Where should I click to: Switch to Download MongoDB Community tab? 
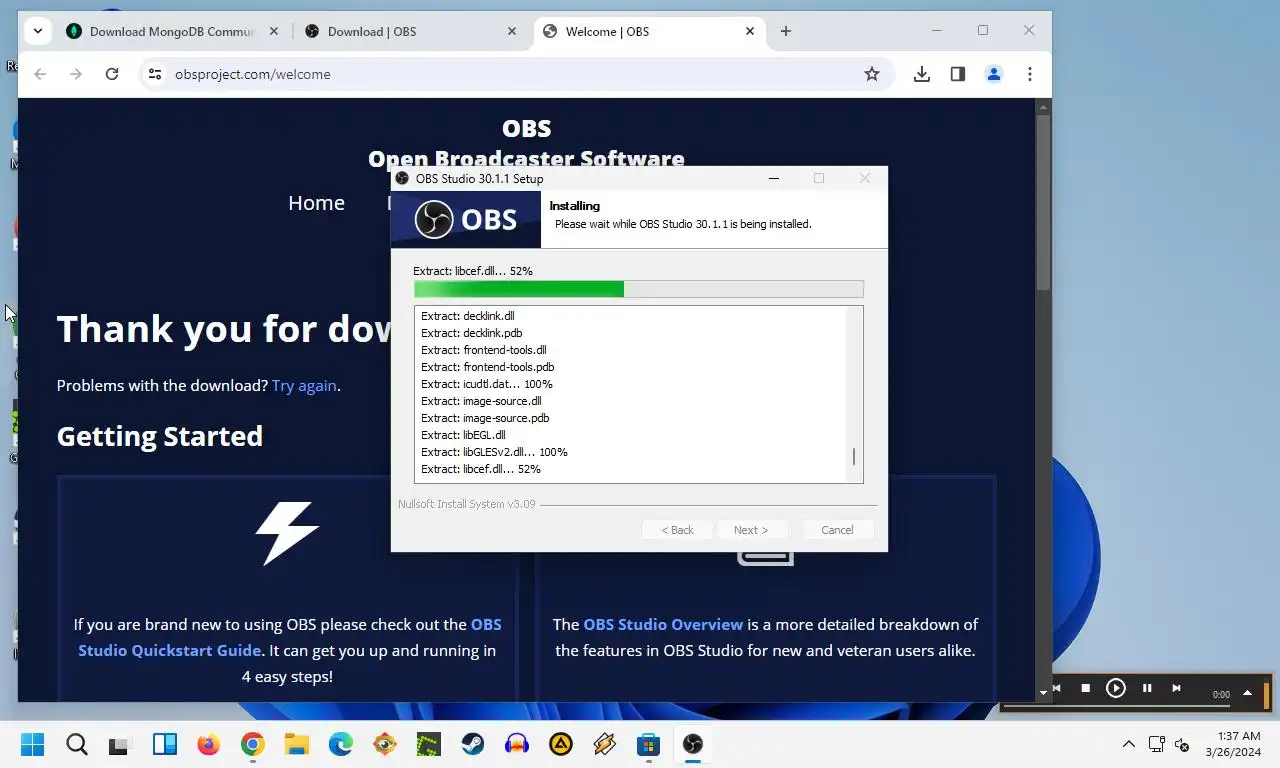pos(172,31)
